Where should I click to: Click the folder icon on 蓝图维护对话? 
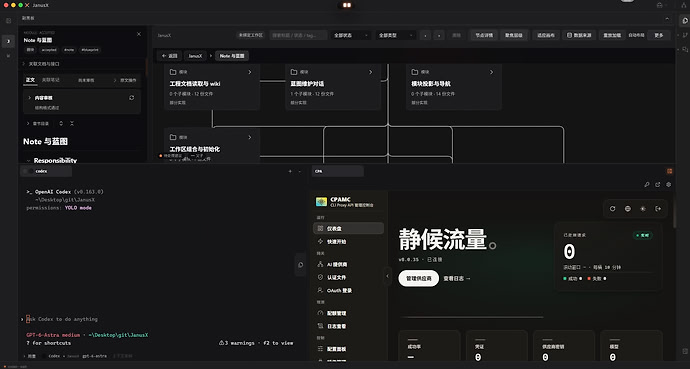point(294,72)
